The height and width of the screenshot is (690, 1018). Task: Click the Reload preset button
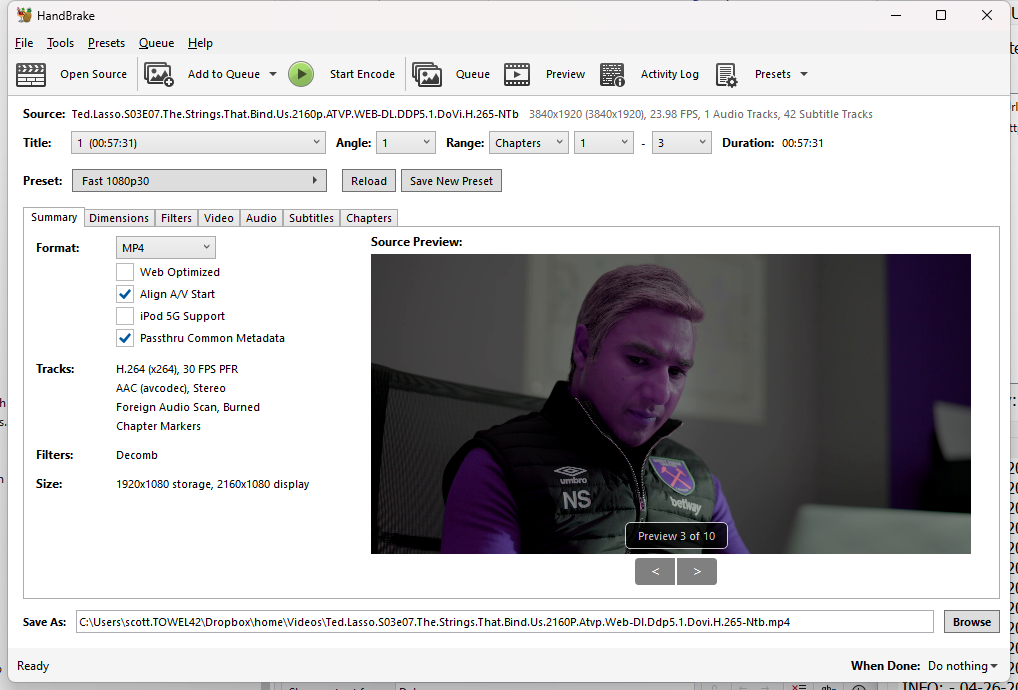point(369,181)
